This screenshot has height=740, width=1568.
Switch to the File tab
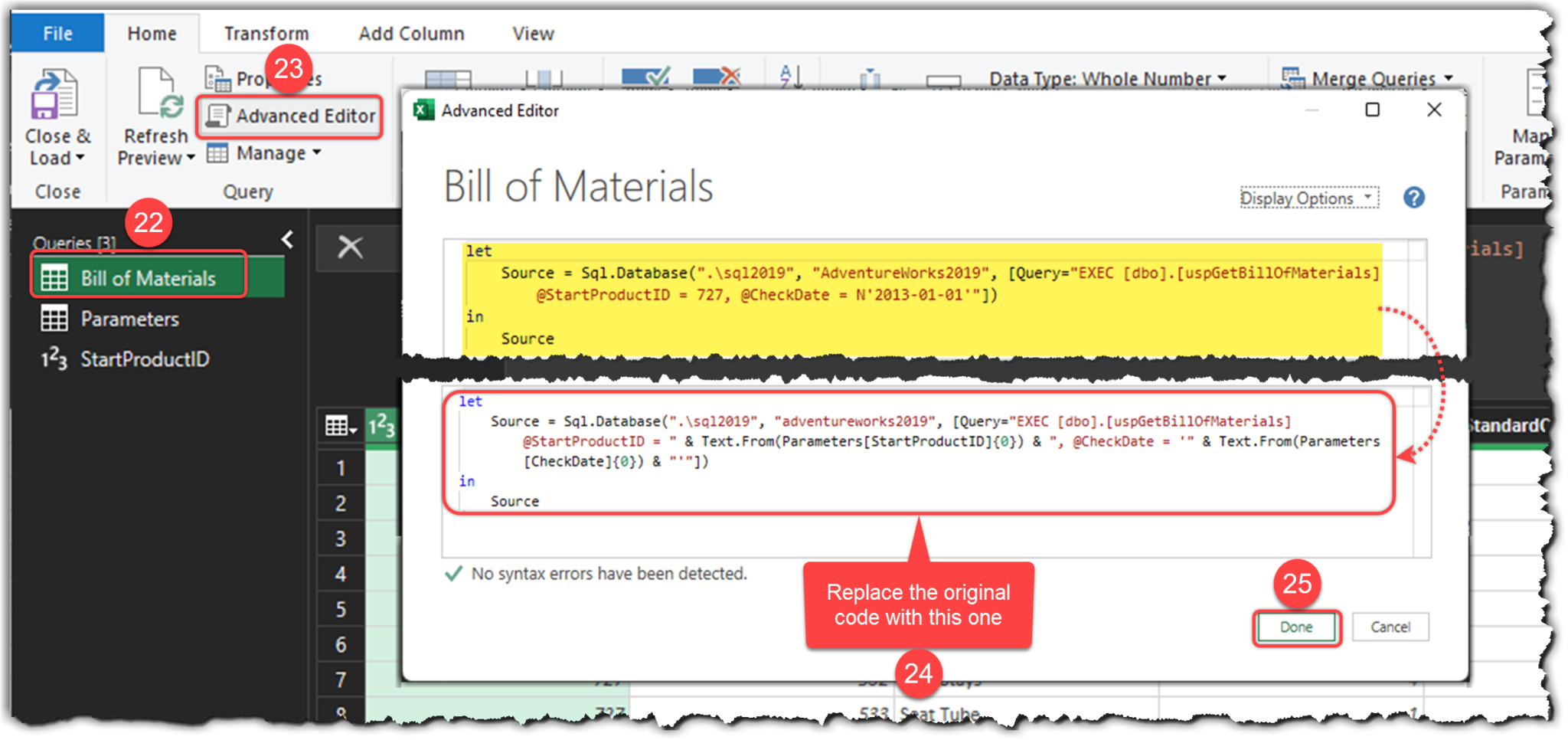[57, 33]
